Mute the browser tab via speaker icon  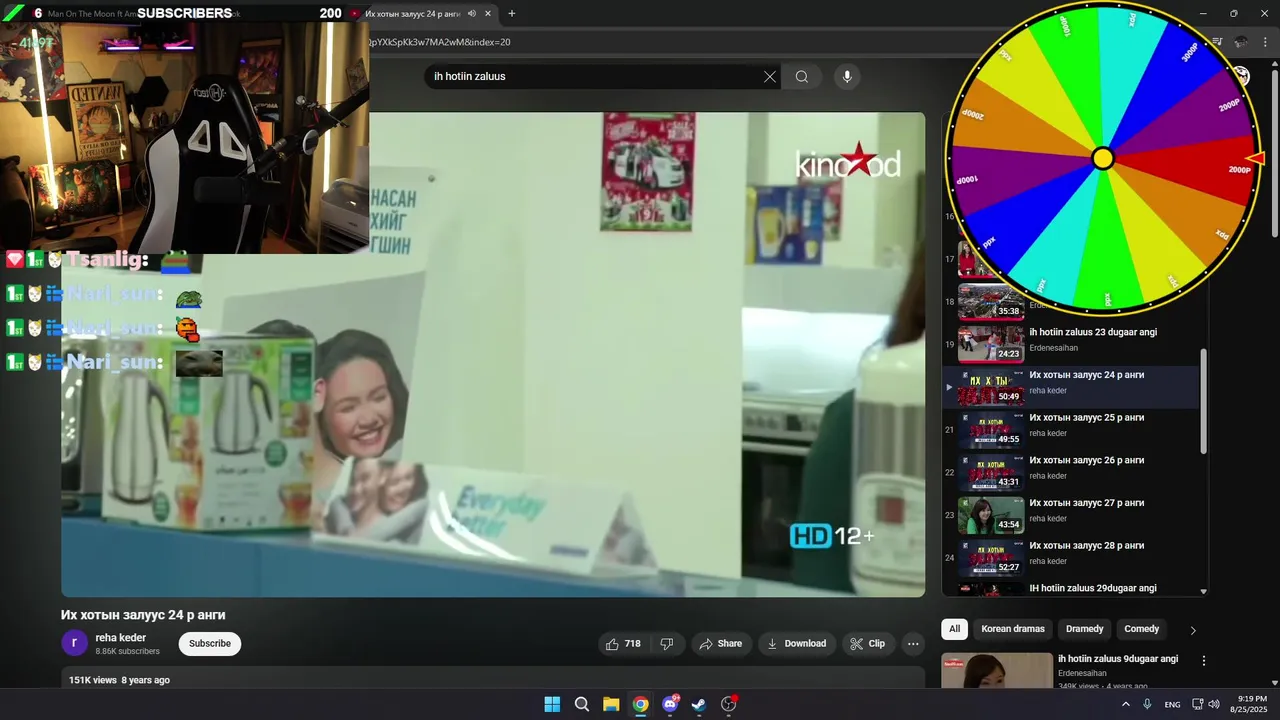471,14
